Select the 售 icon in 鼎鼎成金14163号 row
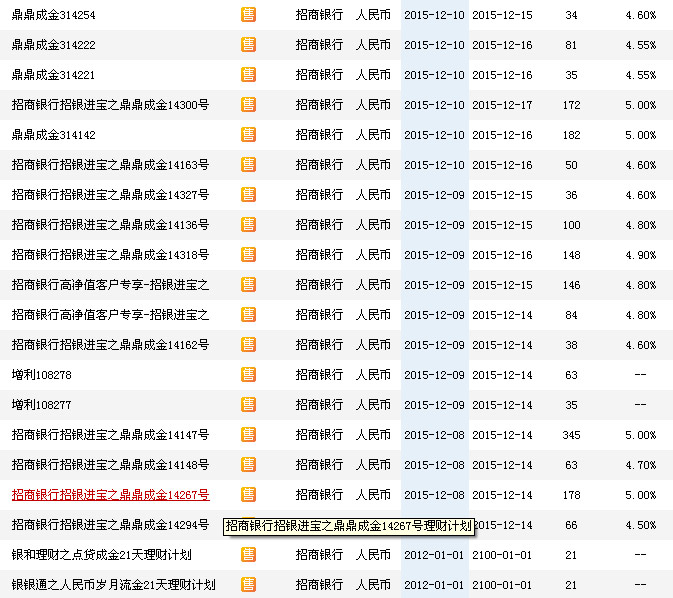The image size is (673, 598). coord(248,165)
